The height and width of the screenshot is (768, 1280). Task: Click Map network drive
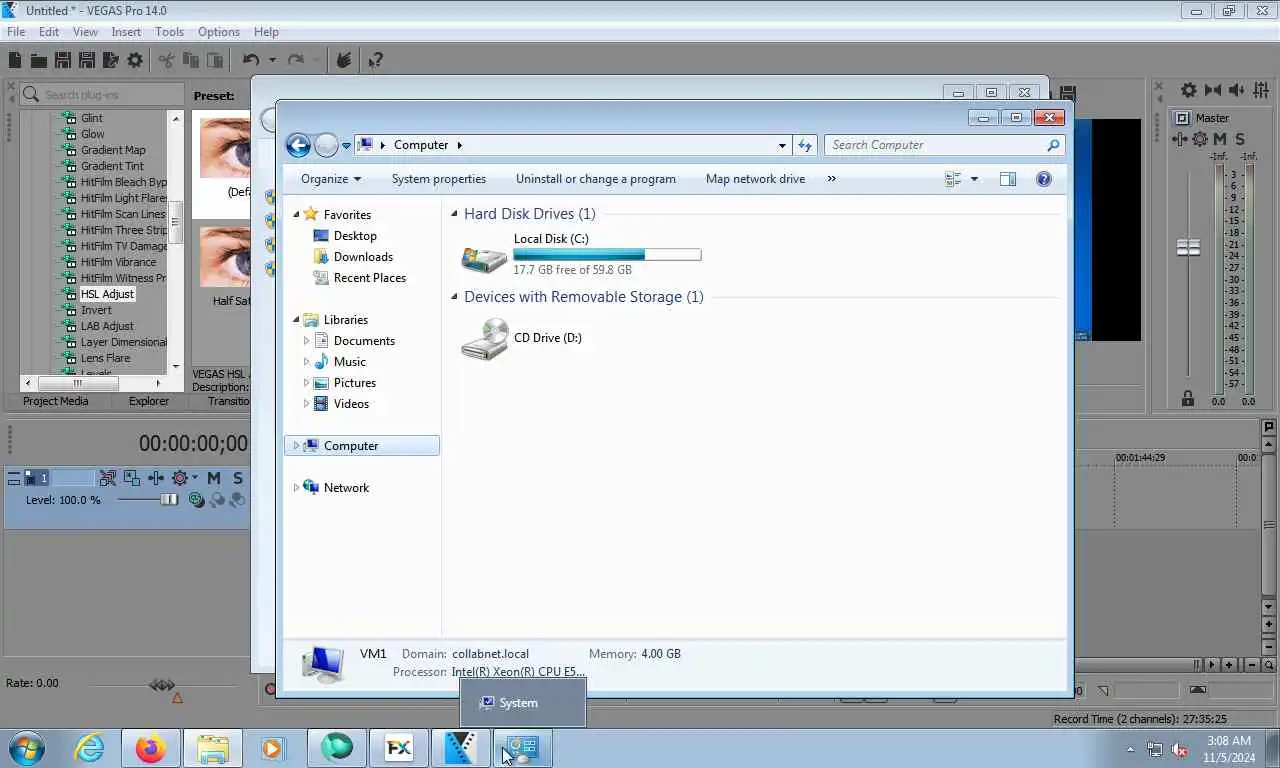pyautogui.click(x=755, y=179)
